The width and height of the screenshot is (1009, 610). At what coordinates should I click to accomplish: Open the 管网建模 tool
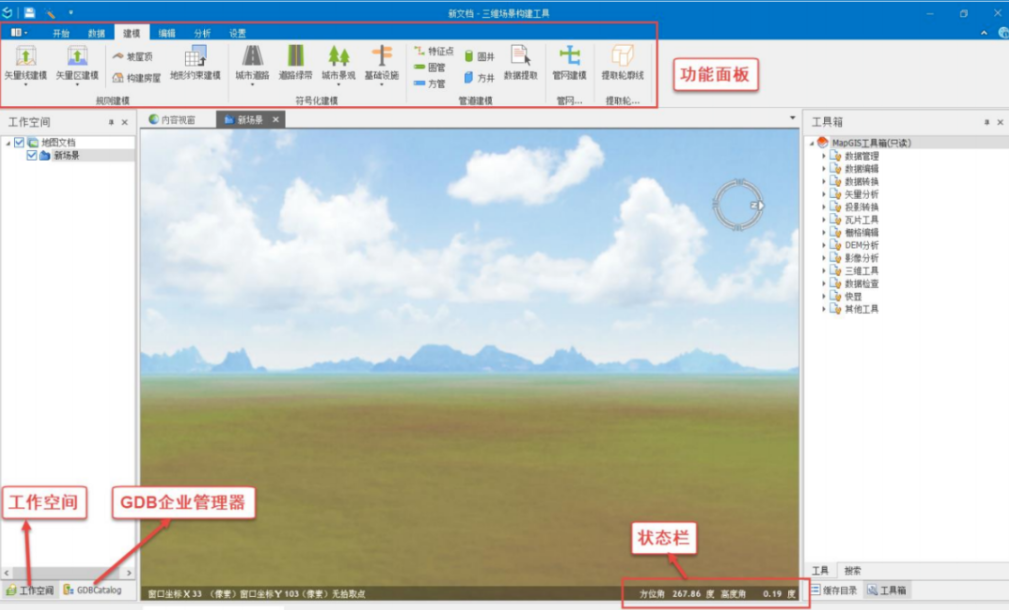pos(569,56)
